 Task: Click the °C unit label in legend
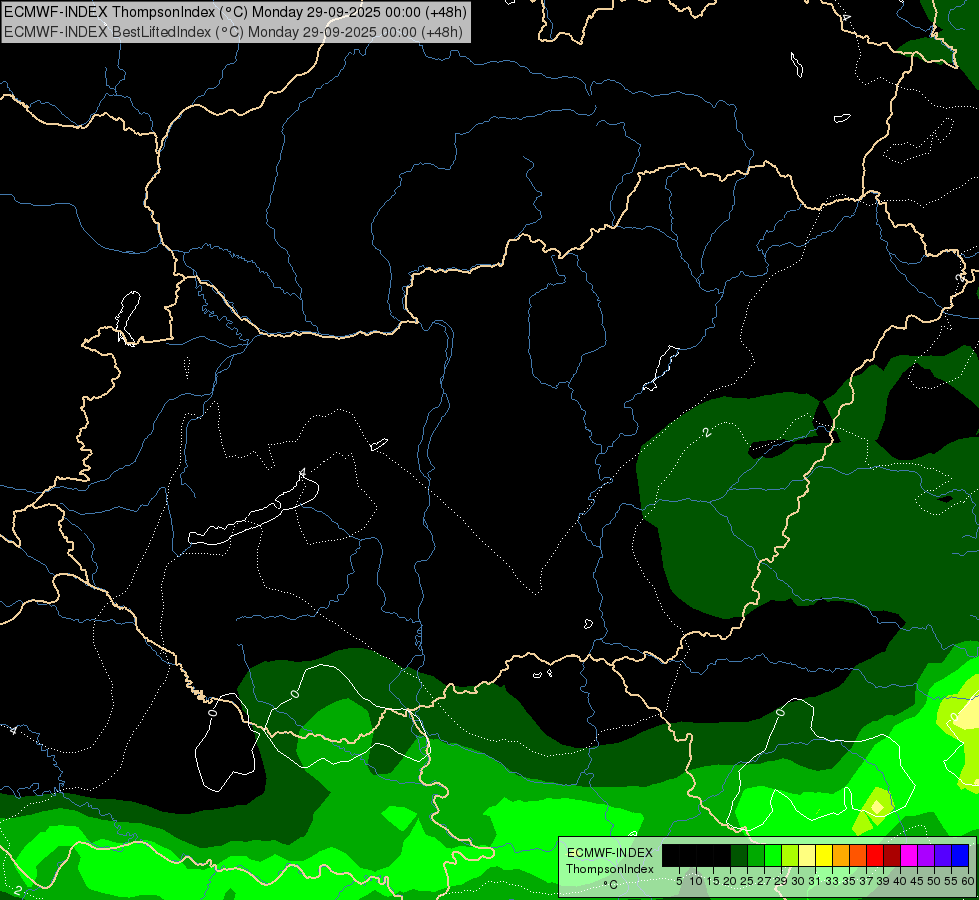[x=611, y=884]
